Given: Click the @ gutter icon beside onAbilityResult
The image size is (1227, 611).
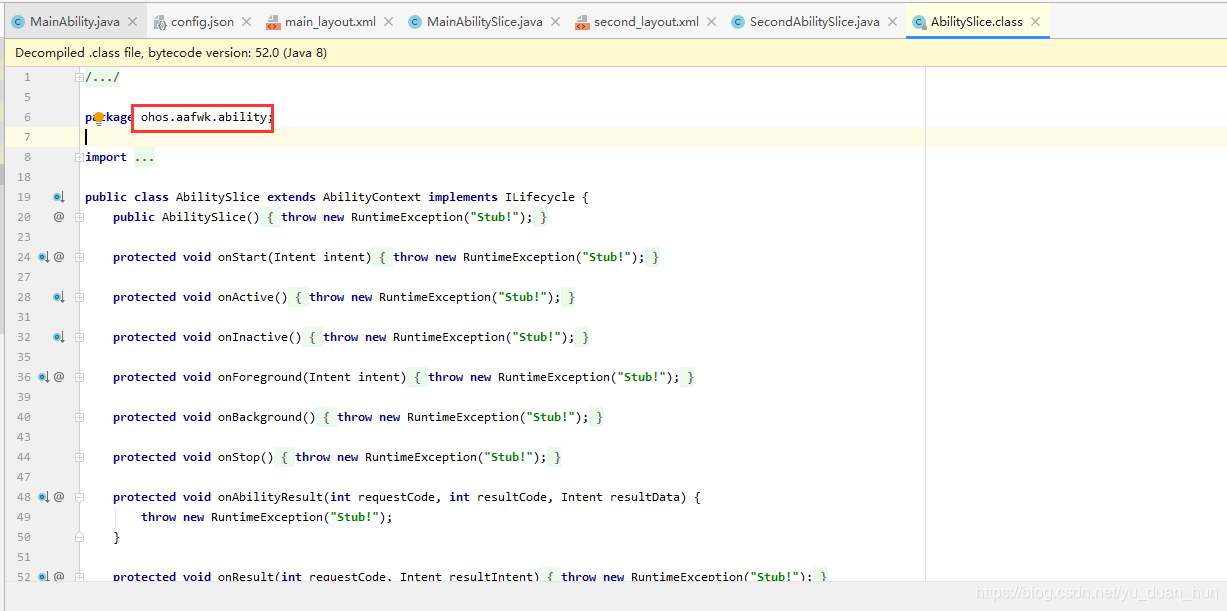Looking at the screenshot, I should coord(59,497).
